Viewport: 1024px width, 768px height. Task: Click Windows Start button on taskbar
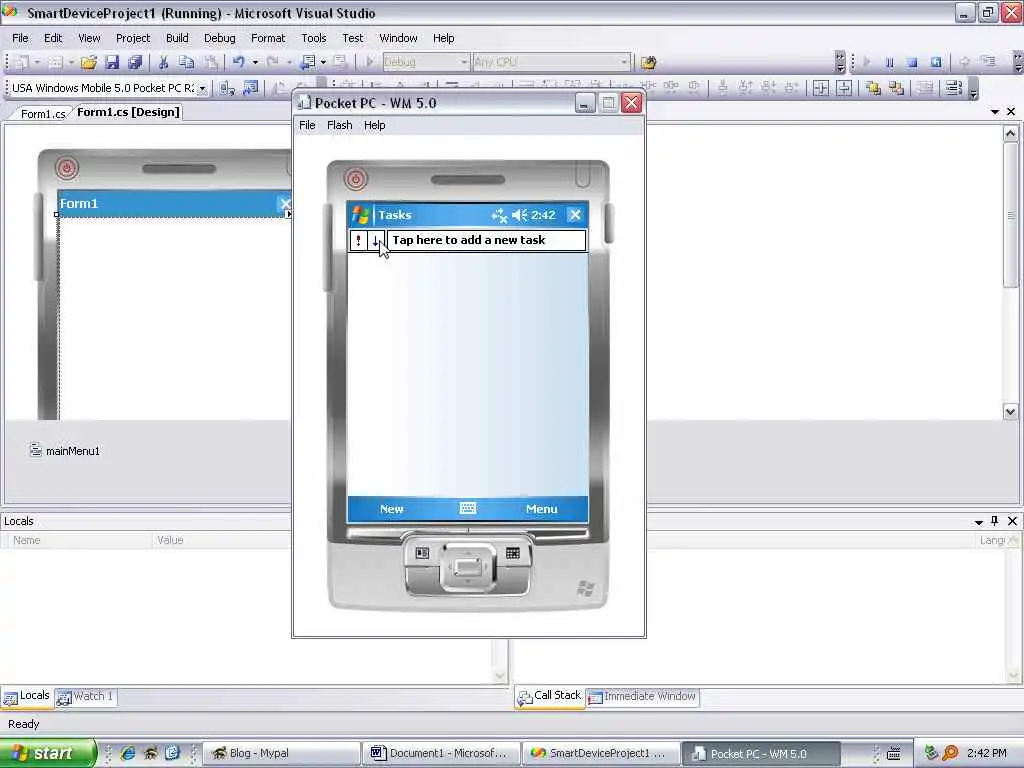click(x=47, y=753)
